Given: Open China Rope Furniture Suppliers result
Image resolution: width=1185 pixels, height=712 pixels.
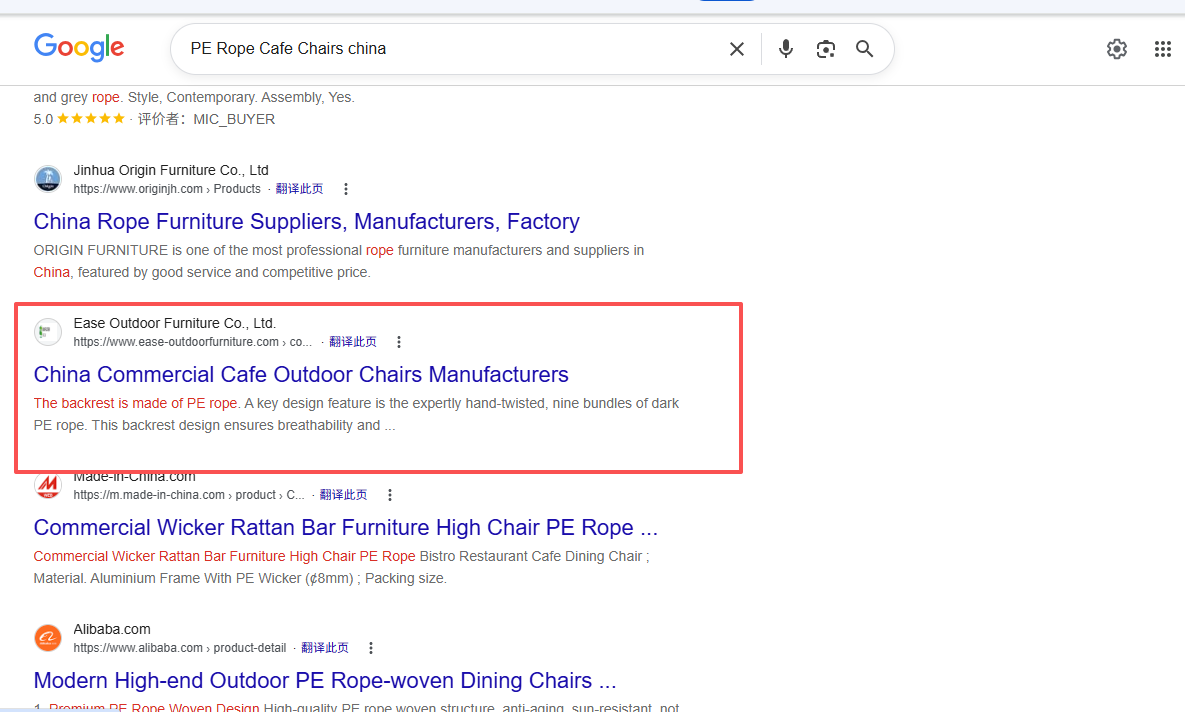Looking at the screenshot, I should click(306, 221).
